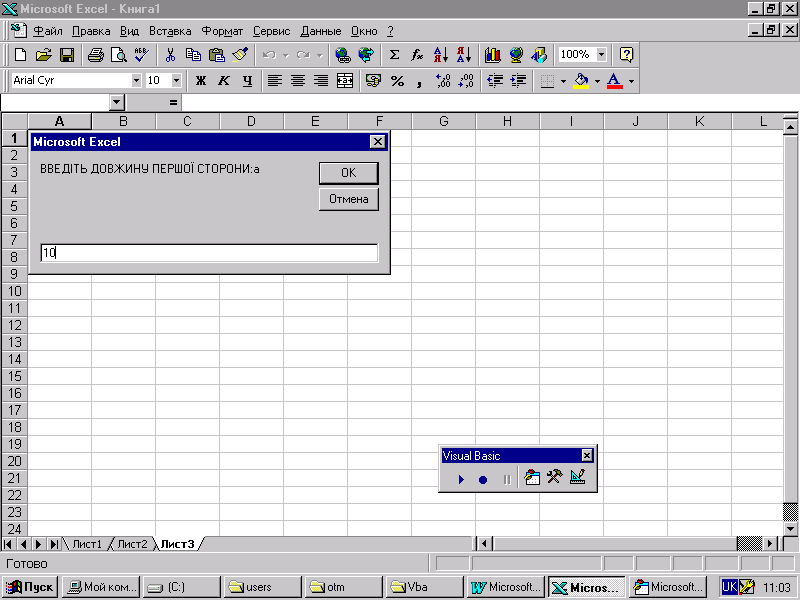Open Visual Basic Editor icon
Screen dimensions: 800x600
(x=532, y=478)
